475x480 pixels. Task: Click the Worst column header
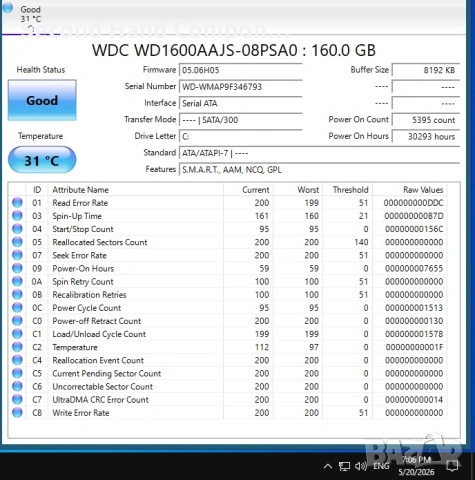pyautogui.click(x=298, y=190)
